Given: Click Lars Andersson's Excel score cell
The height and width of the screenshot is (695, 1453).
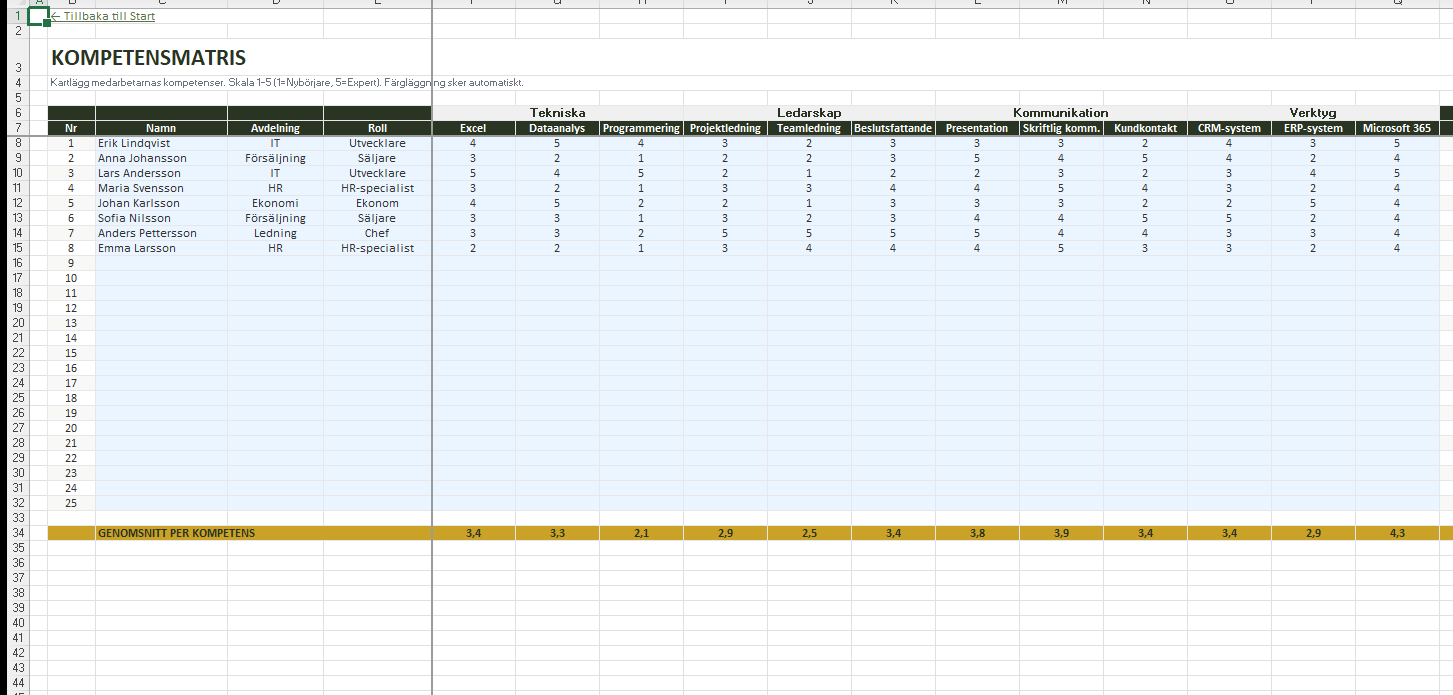Looking at the screenshot, I should [473, 173].
